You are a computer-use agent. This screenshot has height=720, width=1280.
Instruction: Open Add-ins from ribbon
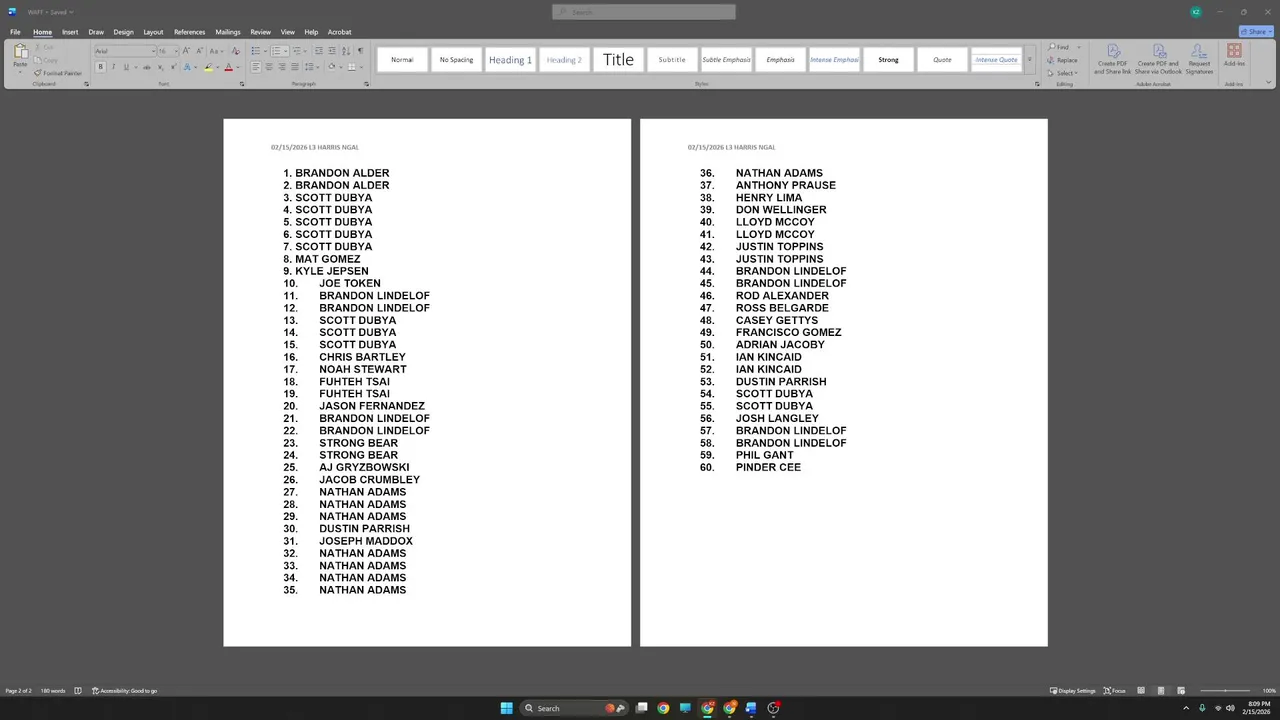click(1234, 56)
